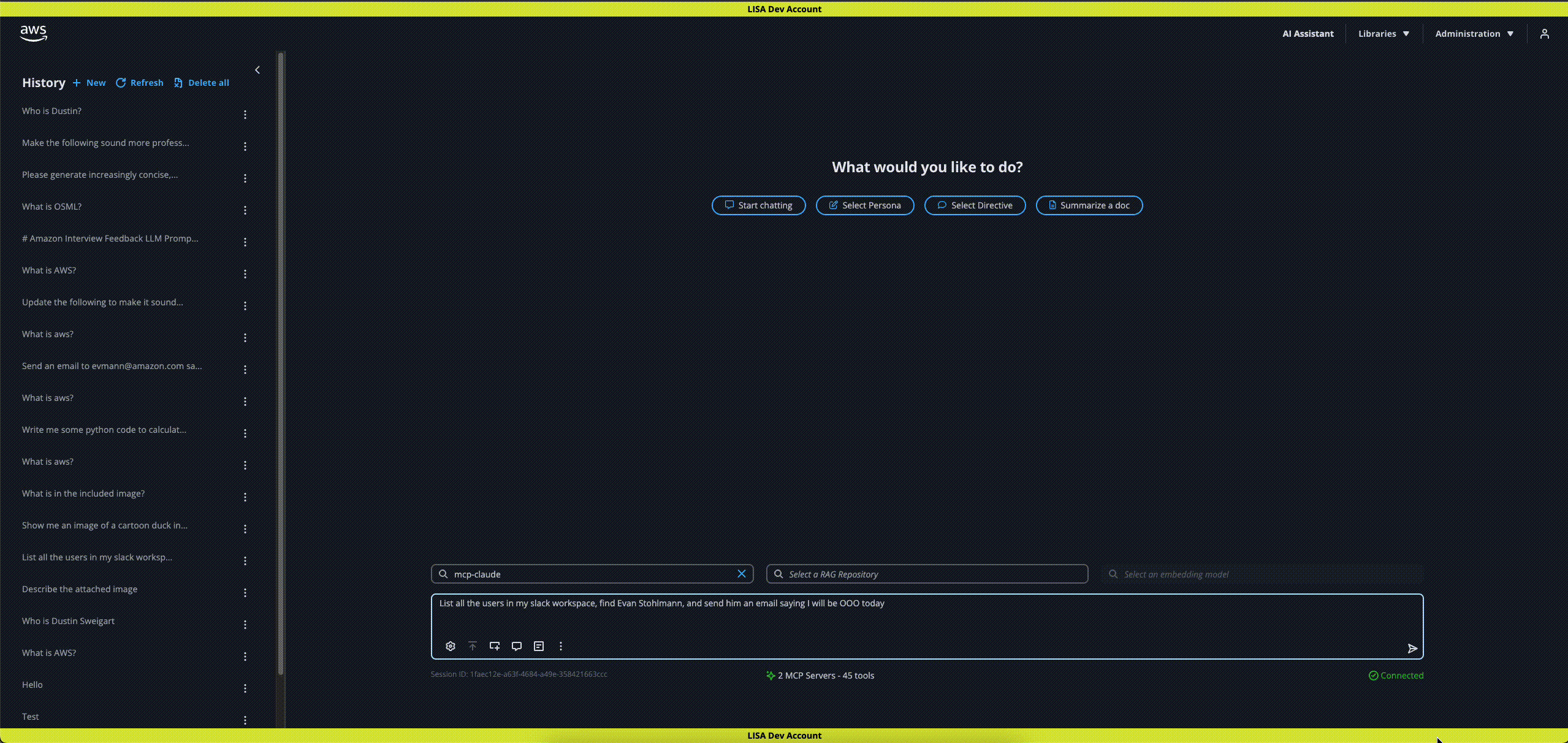Open options for 'Amazon Interview Feedback' session
1568x743 pixels.
tap(245, 242)
